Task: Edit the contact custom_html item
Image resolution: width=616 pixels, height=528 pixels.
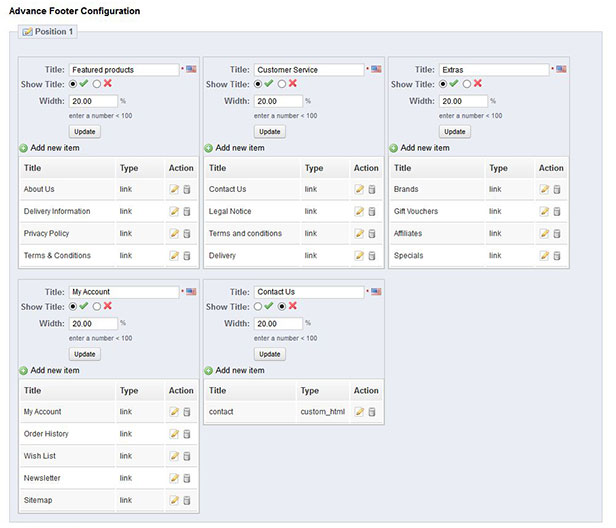Action: (359, 412)
